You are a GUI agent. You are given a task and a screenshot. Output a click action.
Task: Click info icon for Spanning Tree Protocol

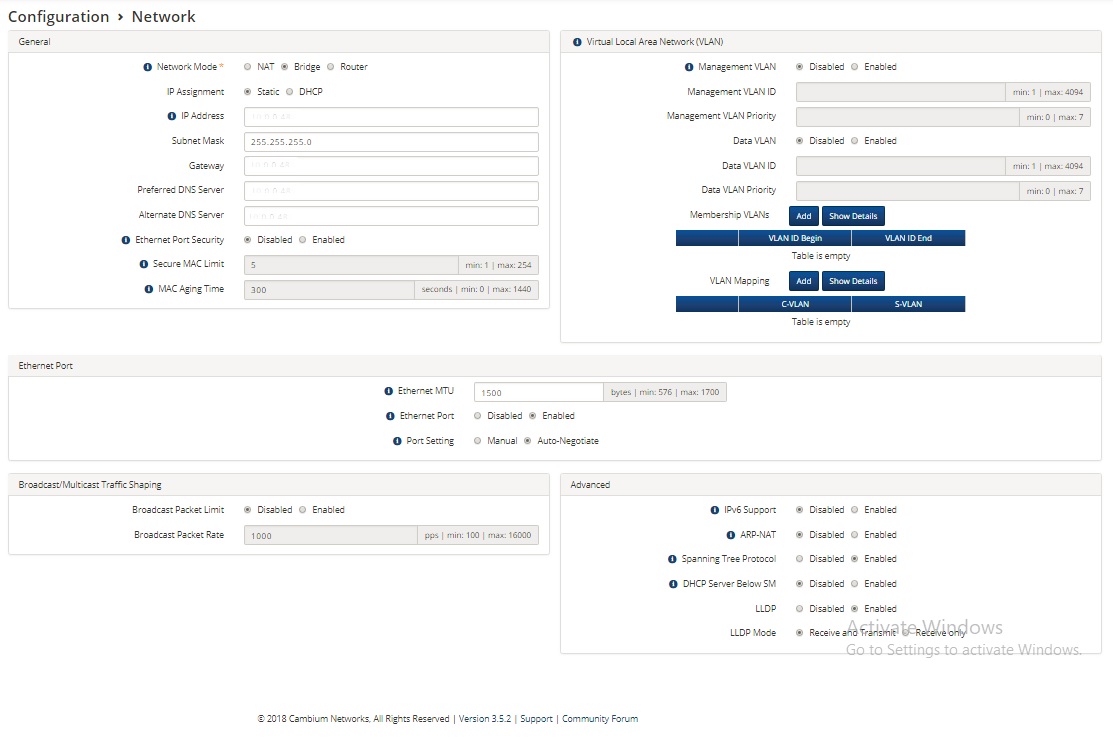point(672,559)
